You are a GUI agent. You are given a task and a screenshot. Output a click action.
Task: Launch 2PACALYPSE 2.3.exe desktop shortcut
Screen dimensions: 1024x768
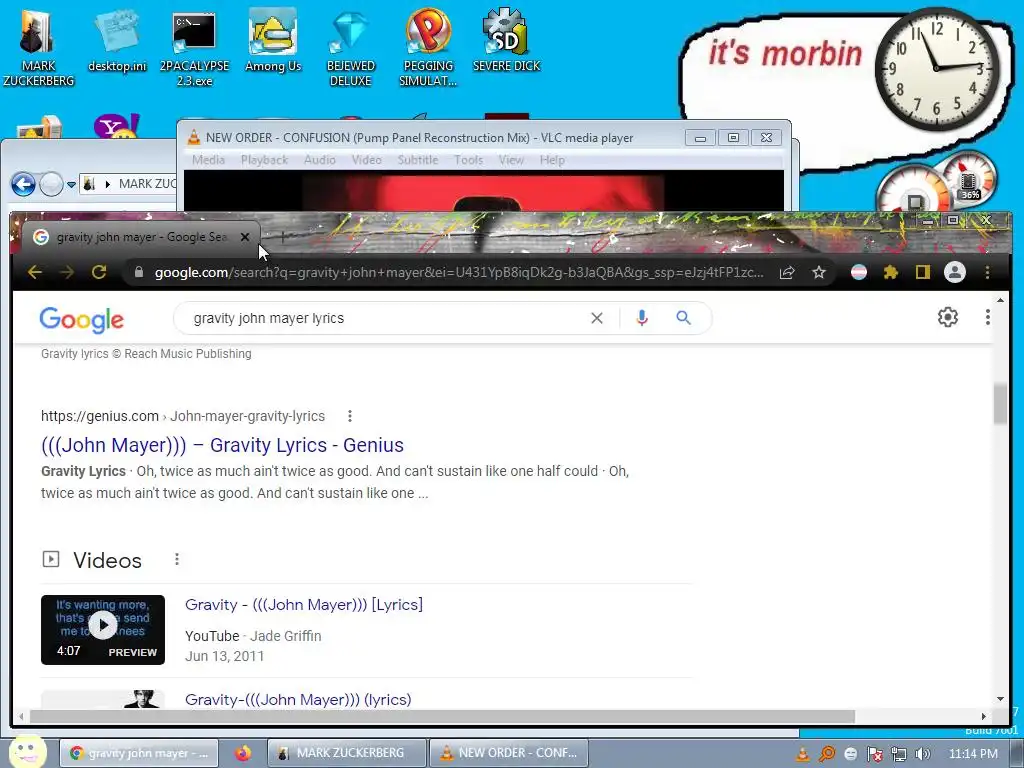click(x=194, y=47)
